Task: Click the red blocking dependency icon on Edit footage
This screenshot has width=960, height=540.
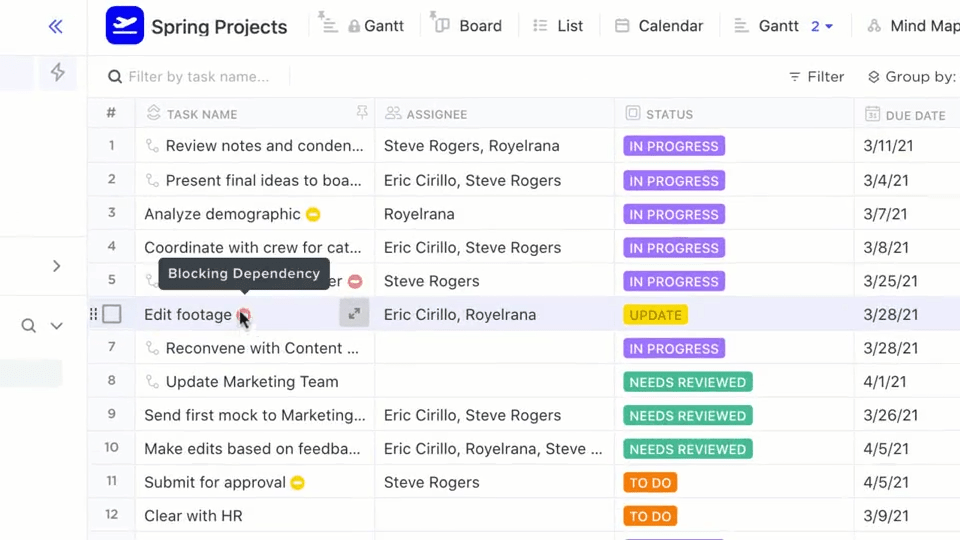Action: point(244,315)
